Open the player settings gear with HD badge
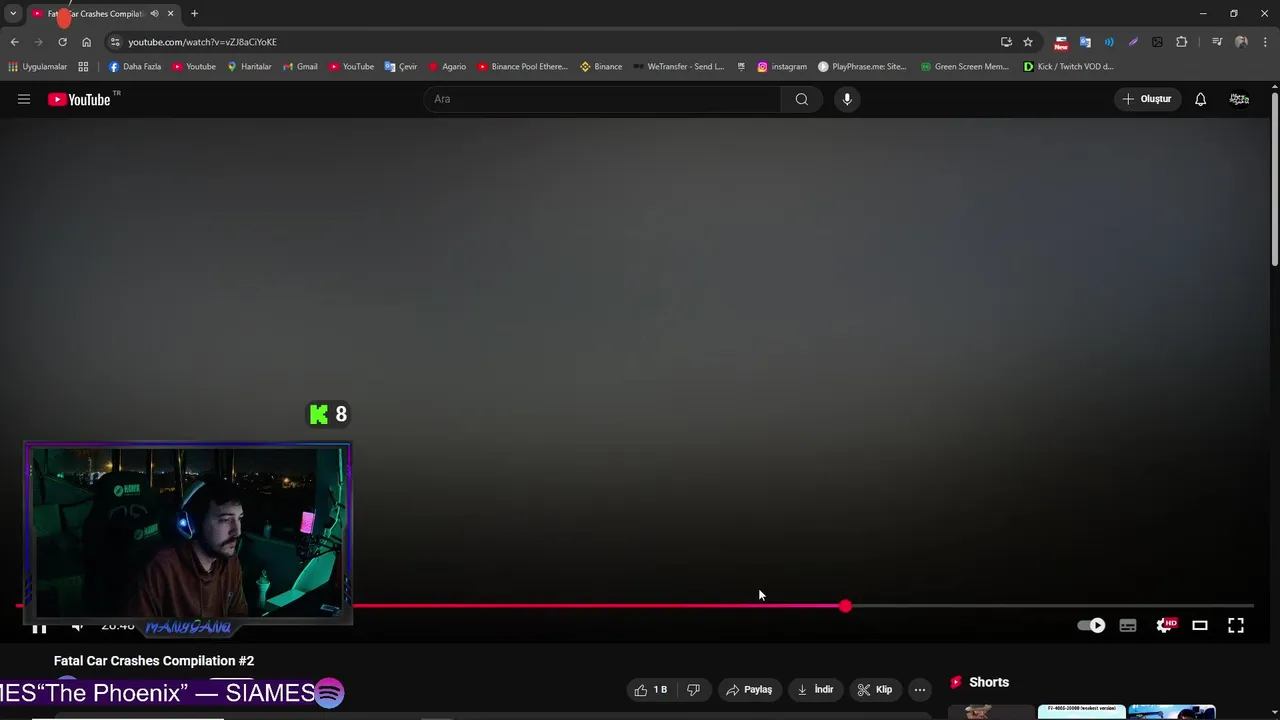The width and height of the screenshot is (1280, 720). pyautogui.click(x=1165, y=625)
